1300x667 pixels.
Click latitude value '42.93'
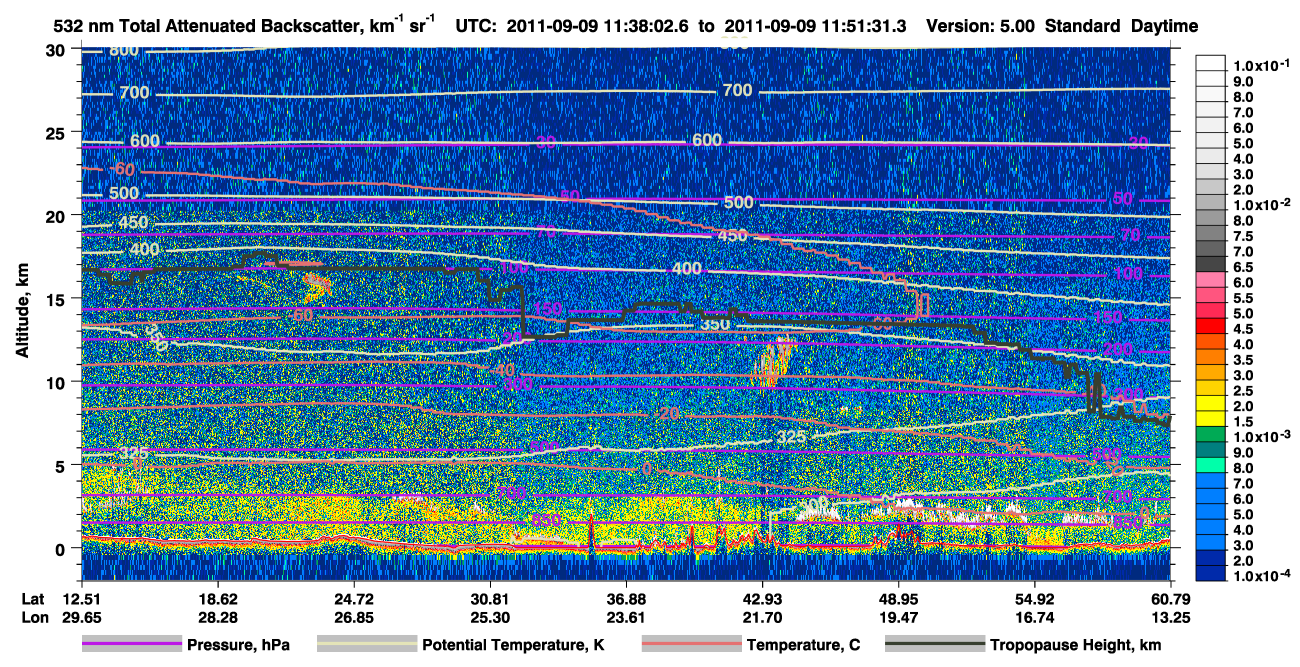coord(762,598)
